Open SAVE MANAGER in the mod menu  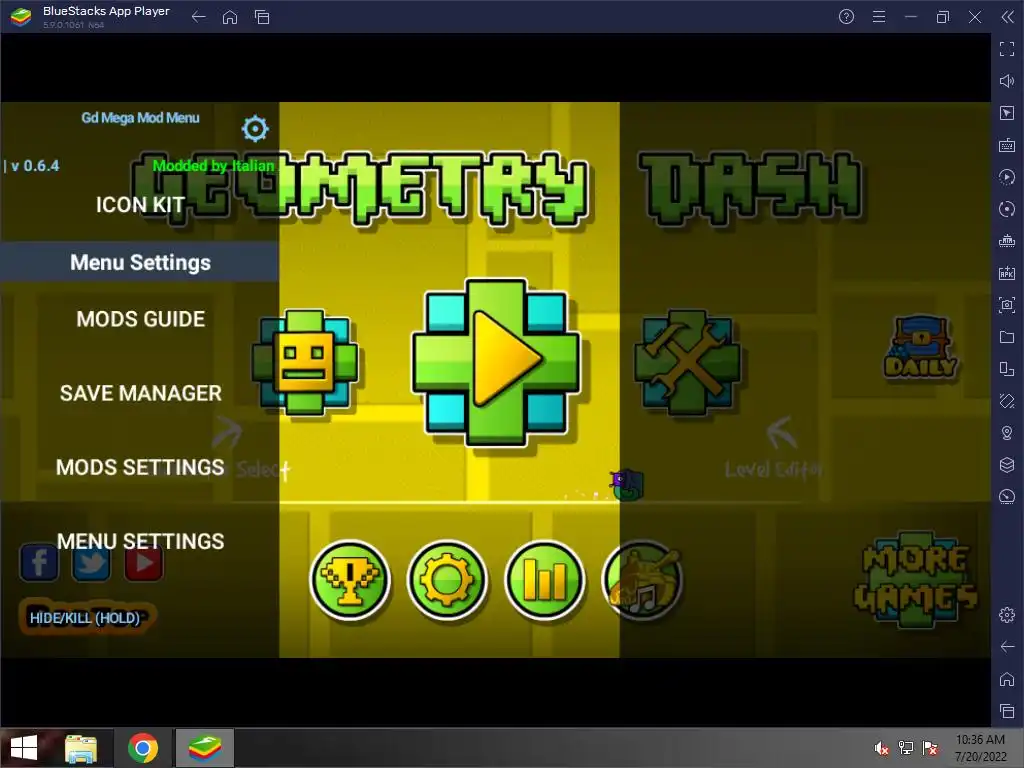coord(140,393)
